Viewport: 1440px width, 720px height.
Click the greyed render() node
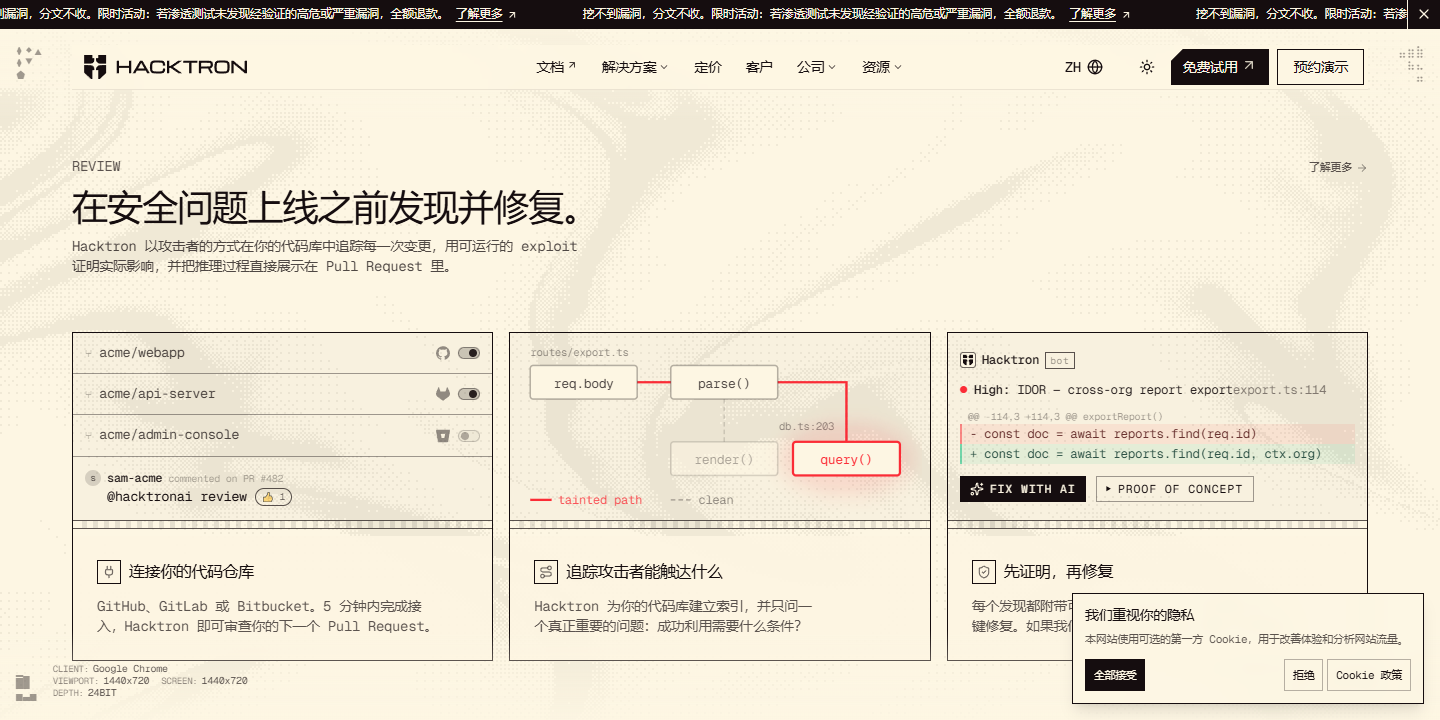tap(724, 459)
